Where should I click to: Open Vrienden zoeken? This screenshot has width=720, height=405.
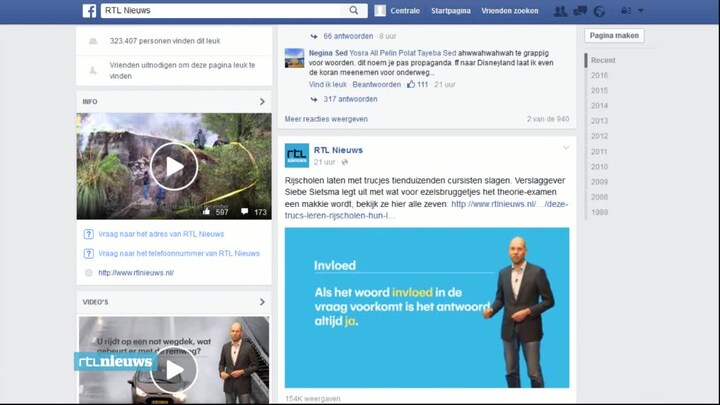[510, 11]
